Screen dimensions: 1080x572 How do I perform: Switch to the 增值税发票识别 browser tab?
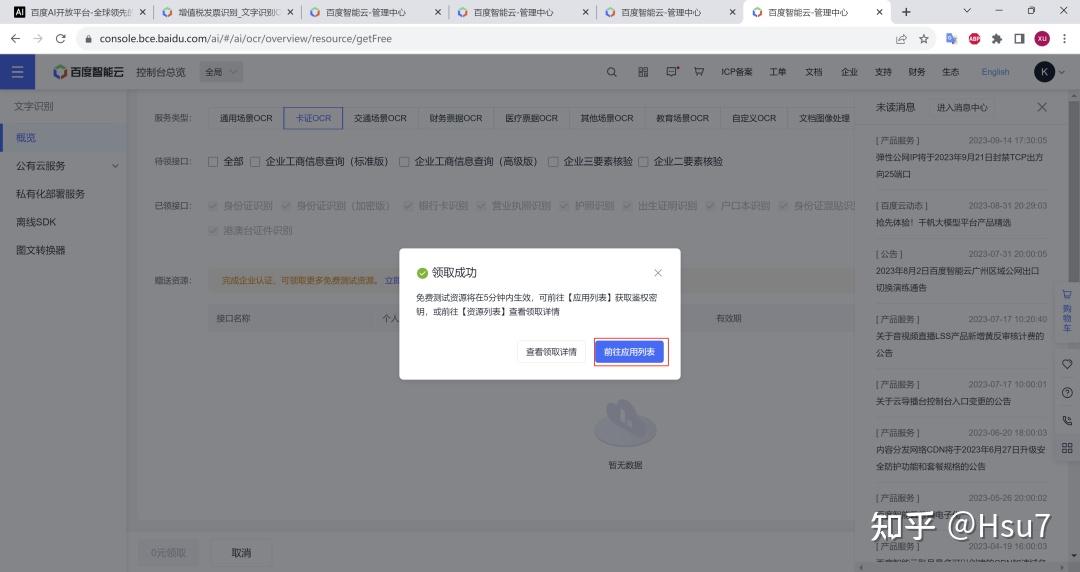pos(227,12)
